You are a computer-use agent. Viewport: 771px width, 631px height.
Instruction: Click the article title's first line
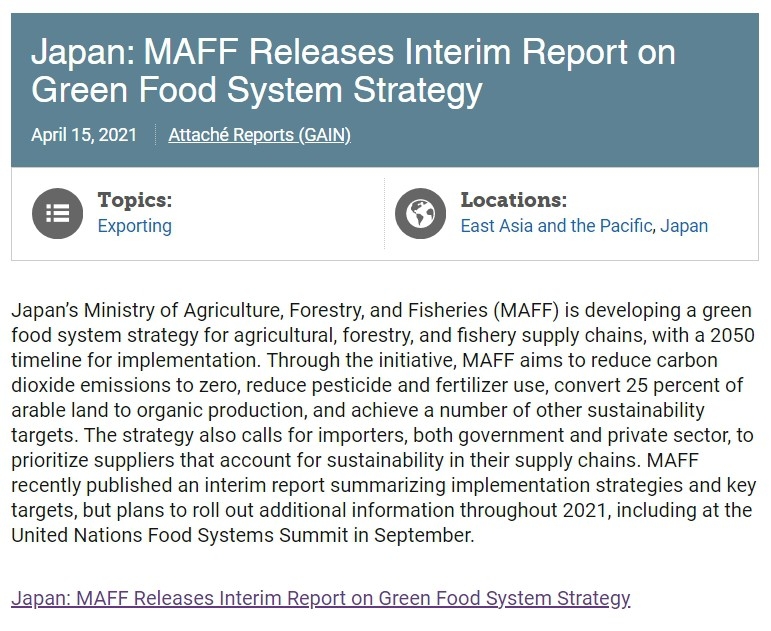coord(353,51)
